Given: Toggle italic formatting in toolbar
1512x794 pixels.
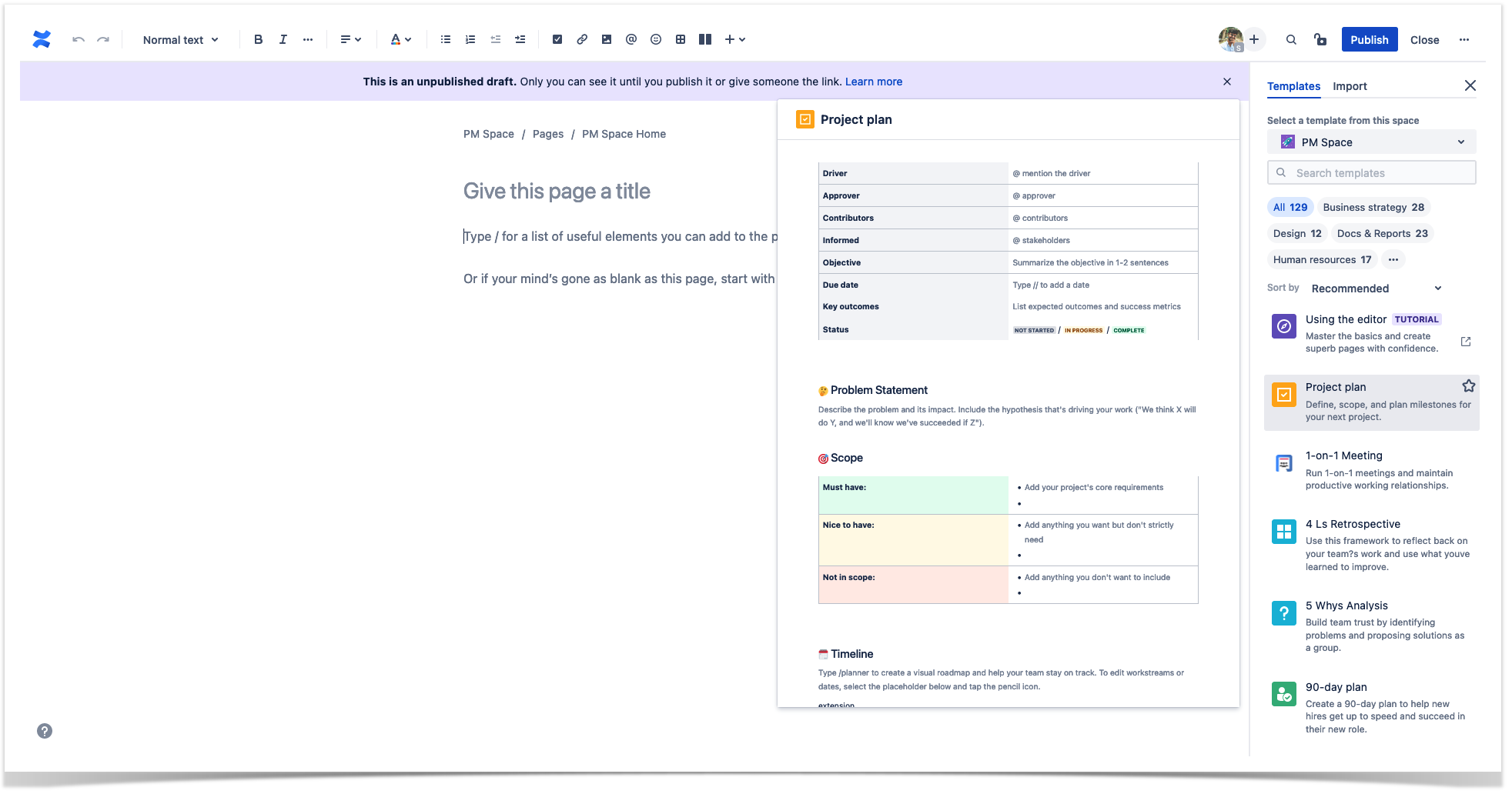Looking at the screenshot, I should pyautogui.click(x=283, y=39).
